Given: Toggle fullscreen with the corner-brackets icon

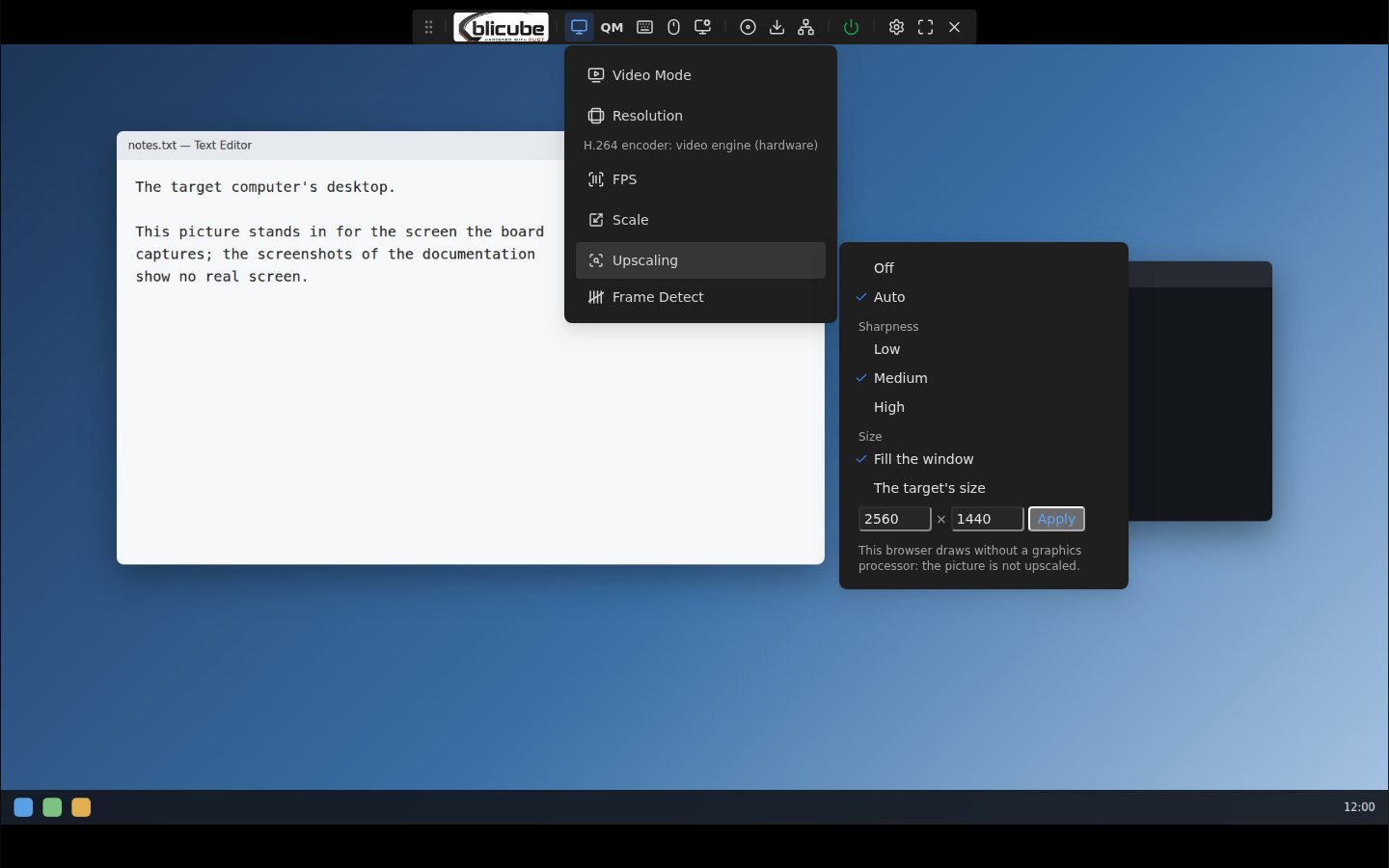Looking at the screenshot, I should click(925, 27).
